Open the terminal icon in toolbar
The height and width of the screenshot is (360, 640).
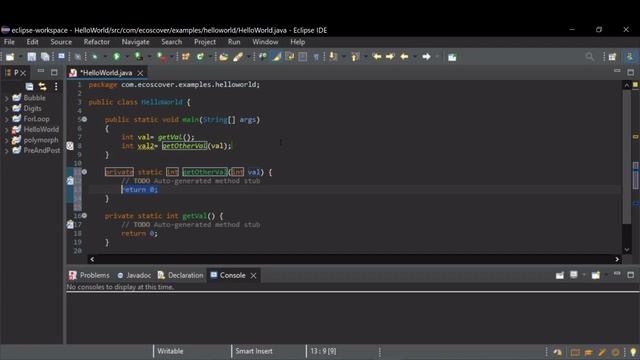click(x=61, y=56)
